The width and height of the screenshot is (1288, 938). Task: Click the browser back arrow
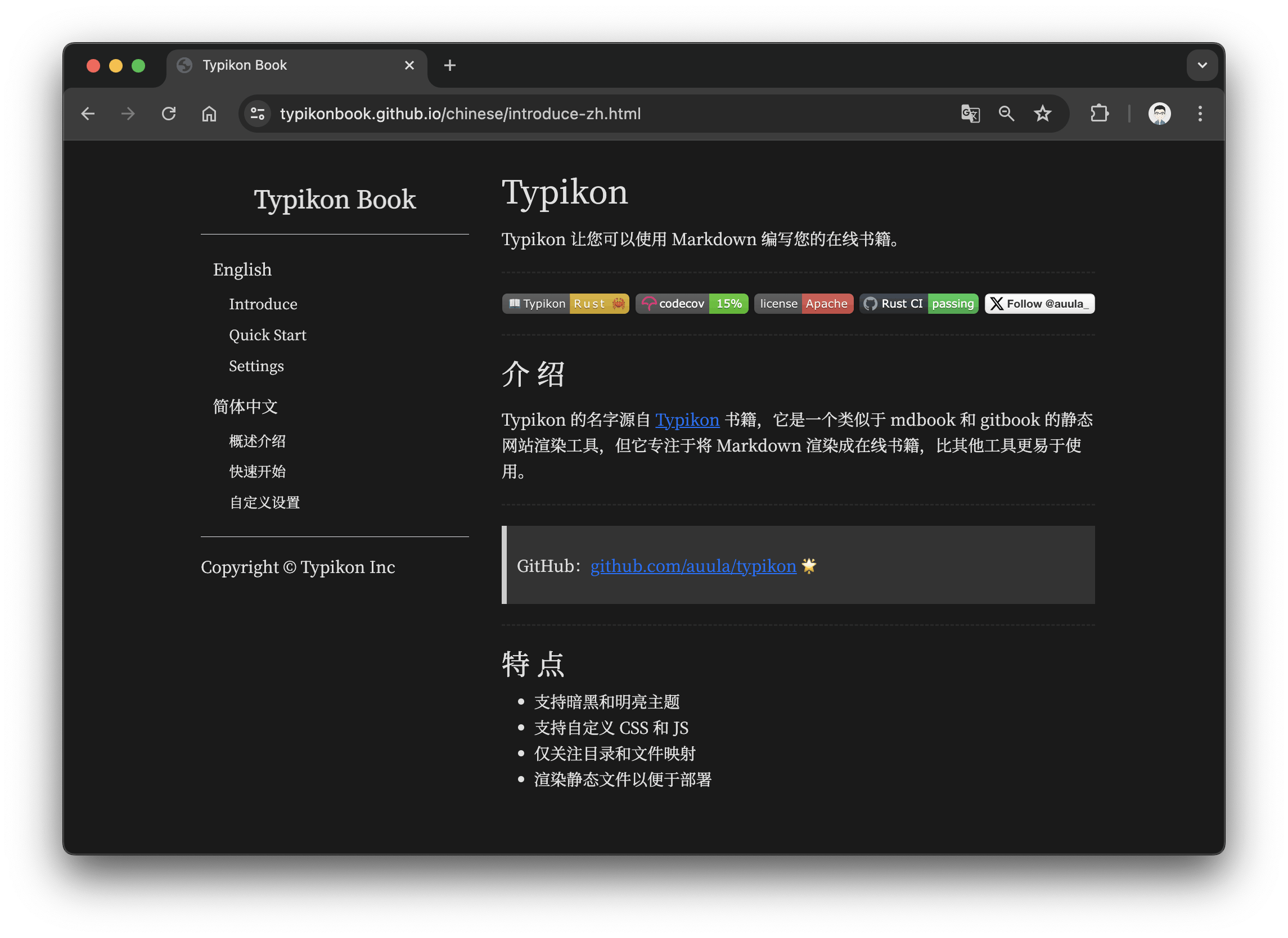[88, 114]
